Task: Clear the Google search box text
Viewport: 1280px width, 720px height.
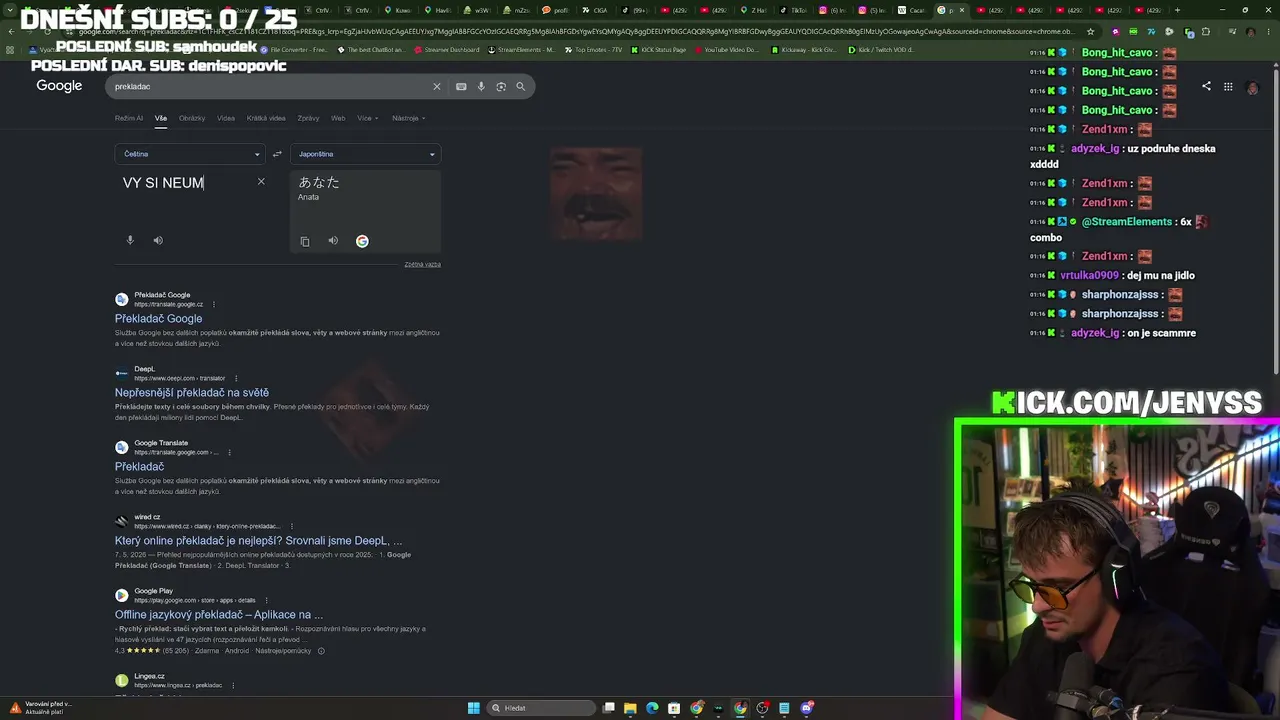Action: [436, 87]
